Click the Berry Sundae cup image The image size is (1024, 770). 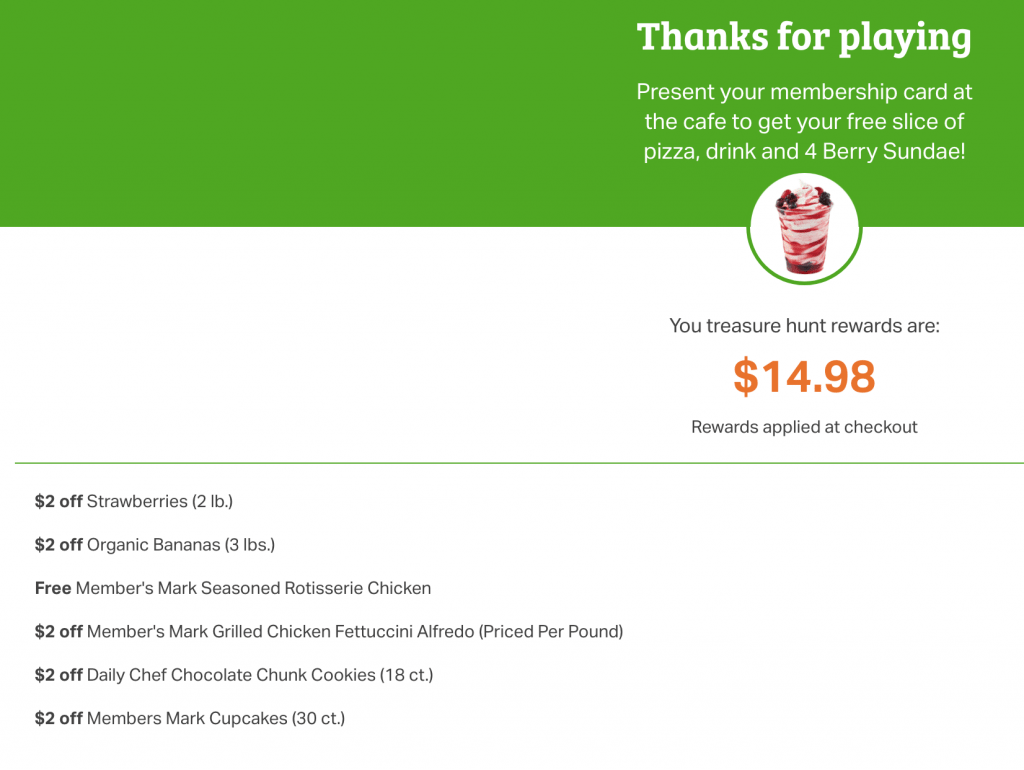click(x=804, y=229)
